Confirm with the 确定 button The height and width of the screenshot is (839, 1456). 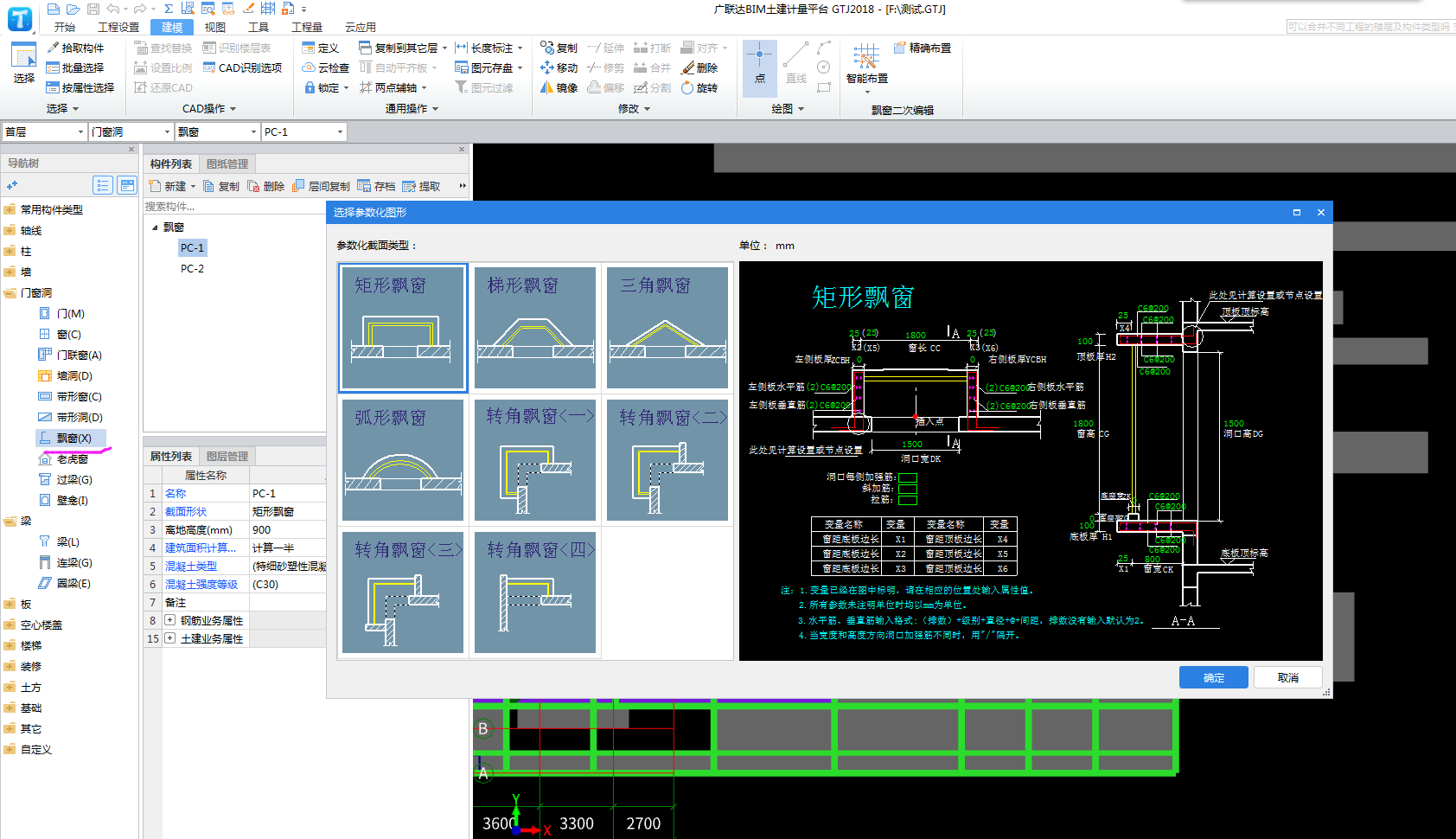[x=1213, y=677]
